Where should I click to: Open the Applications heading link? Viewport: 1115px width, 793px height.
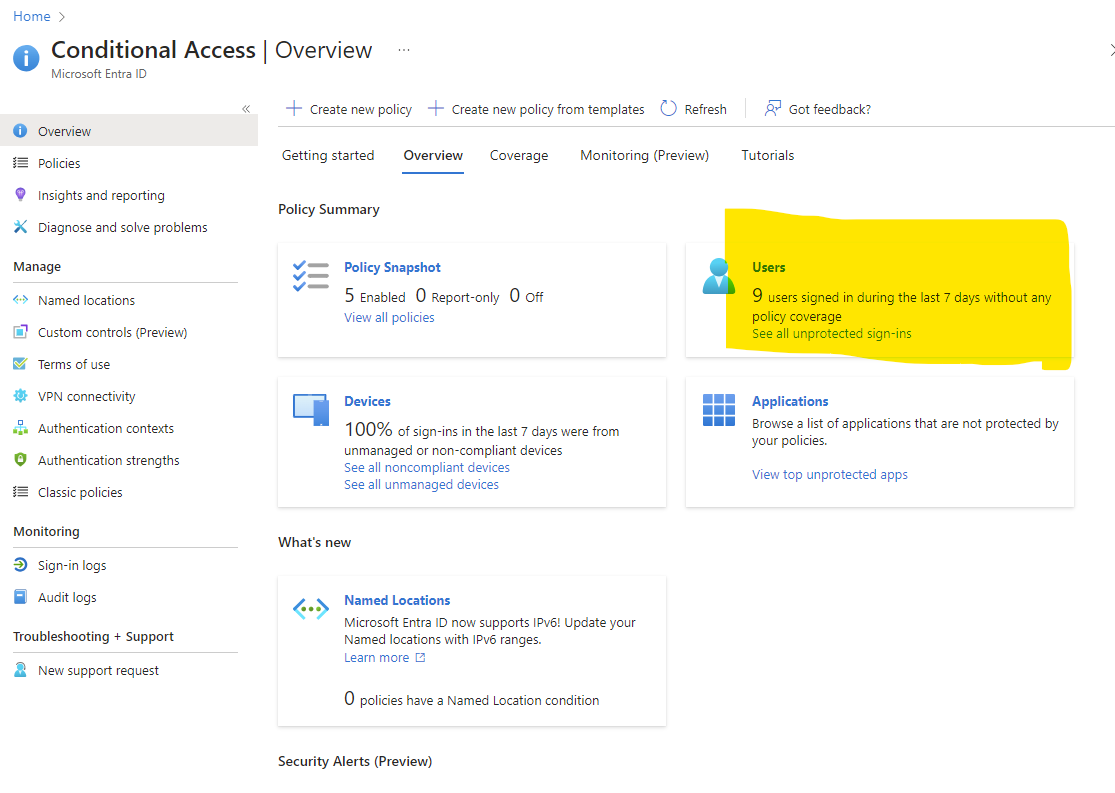(x=790, y=401)
